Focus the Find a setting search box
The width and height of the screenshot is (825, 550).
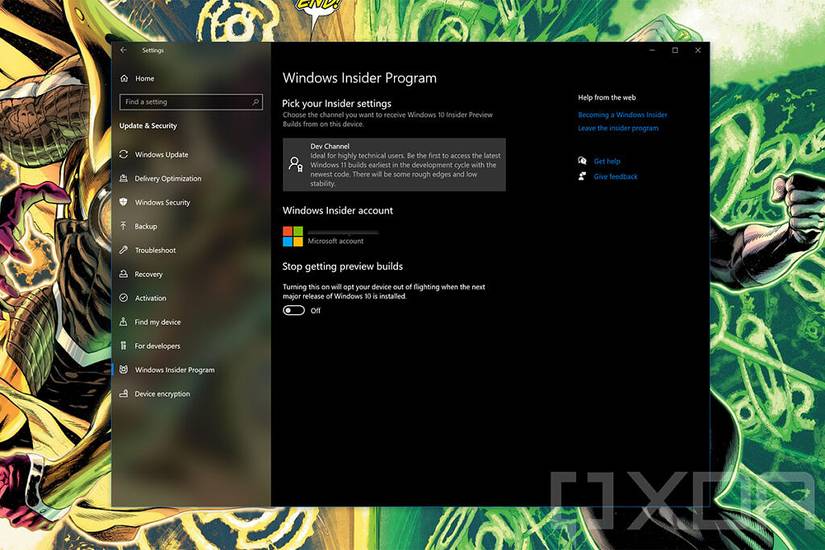tap(191, 102)
